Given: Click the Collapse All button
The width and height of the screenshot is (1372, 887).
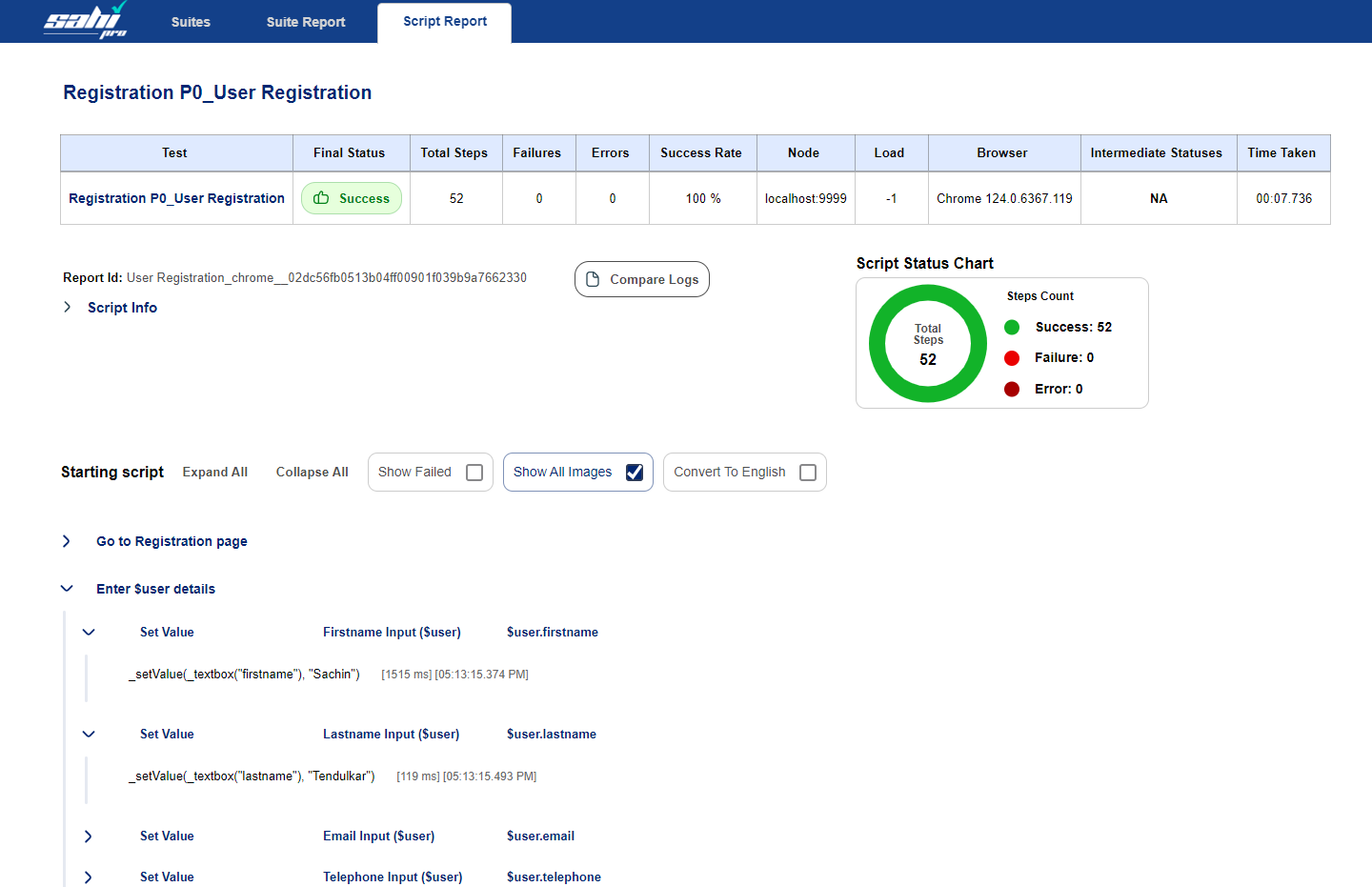Looking at the screenshot, I should tap(312, 472).
